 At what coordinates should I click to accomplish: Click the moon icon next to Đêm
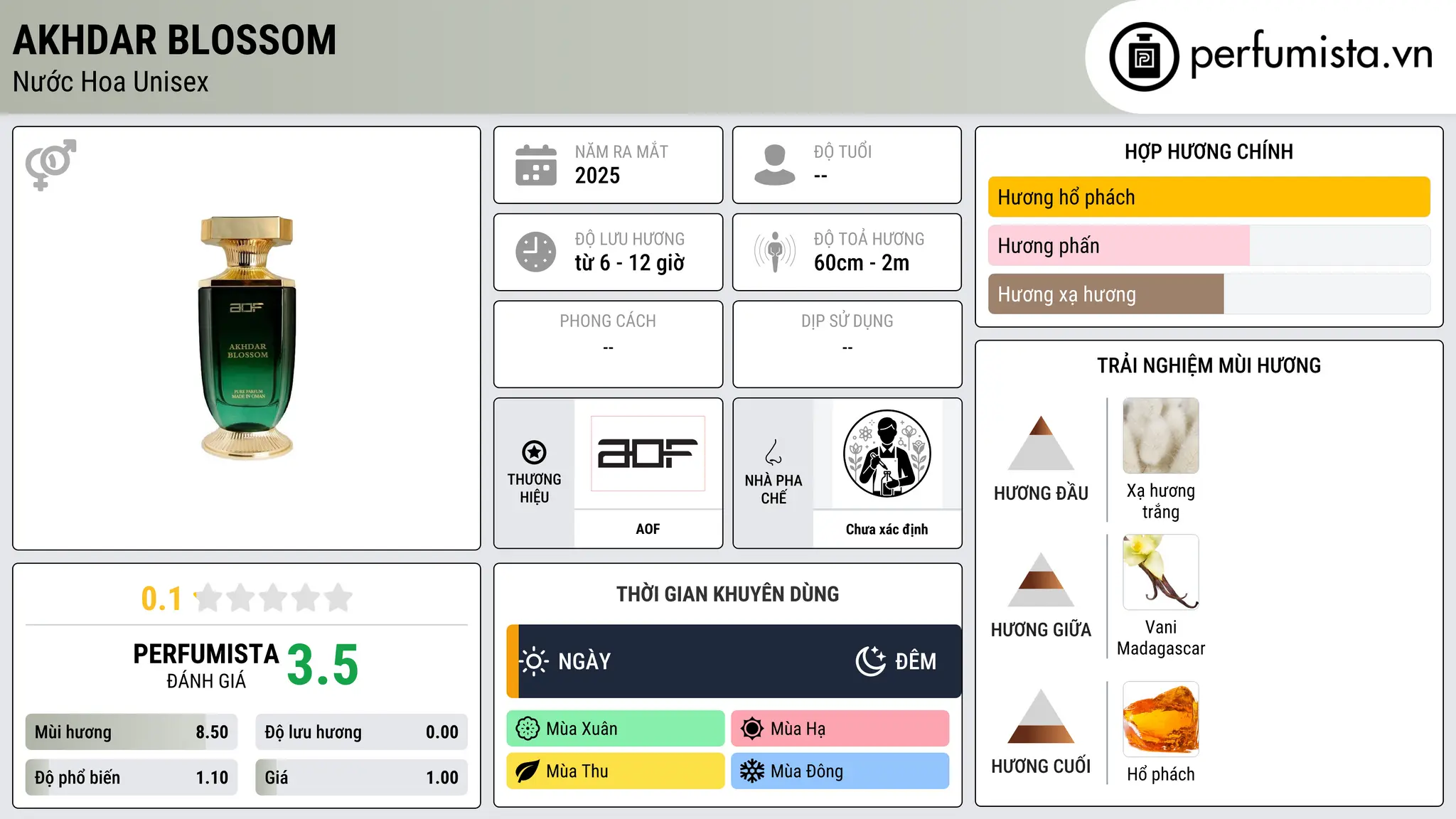870,661
